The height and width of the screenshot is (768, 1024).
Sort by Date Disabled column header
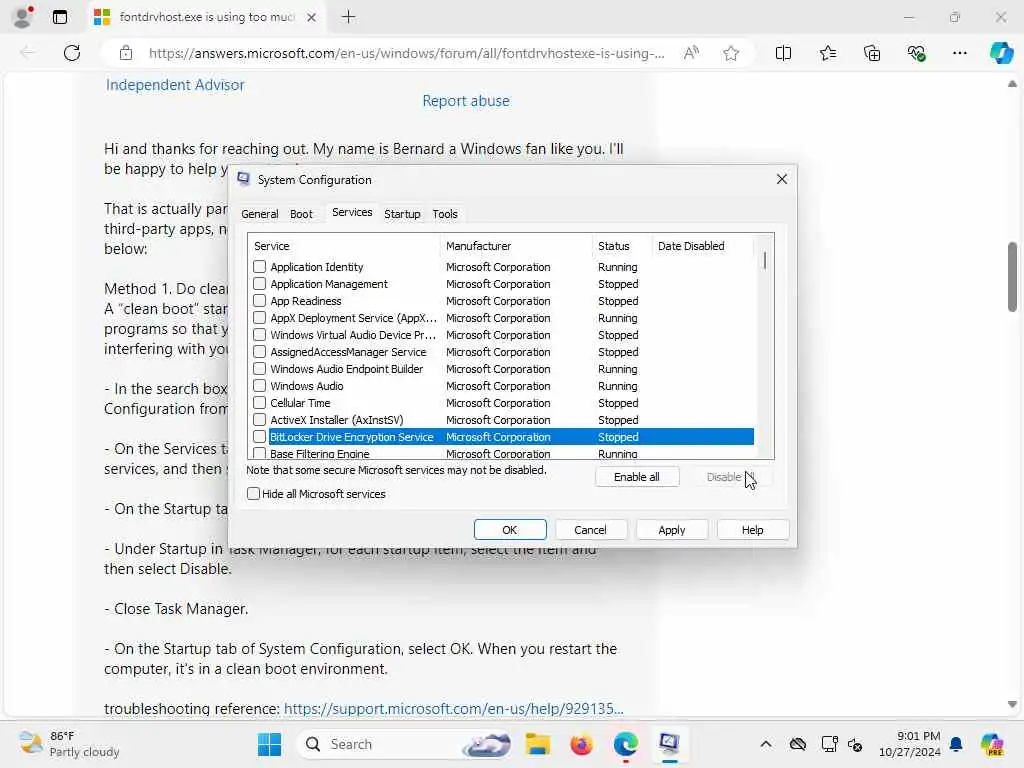(x=702, y=246)
